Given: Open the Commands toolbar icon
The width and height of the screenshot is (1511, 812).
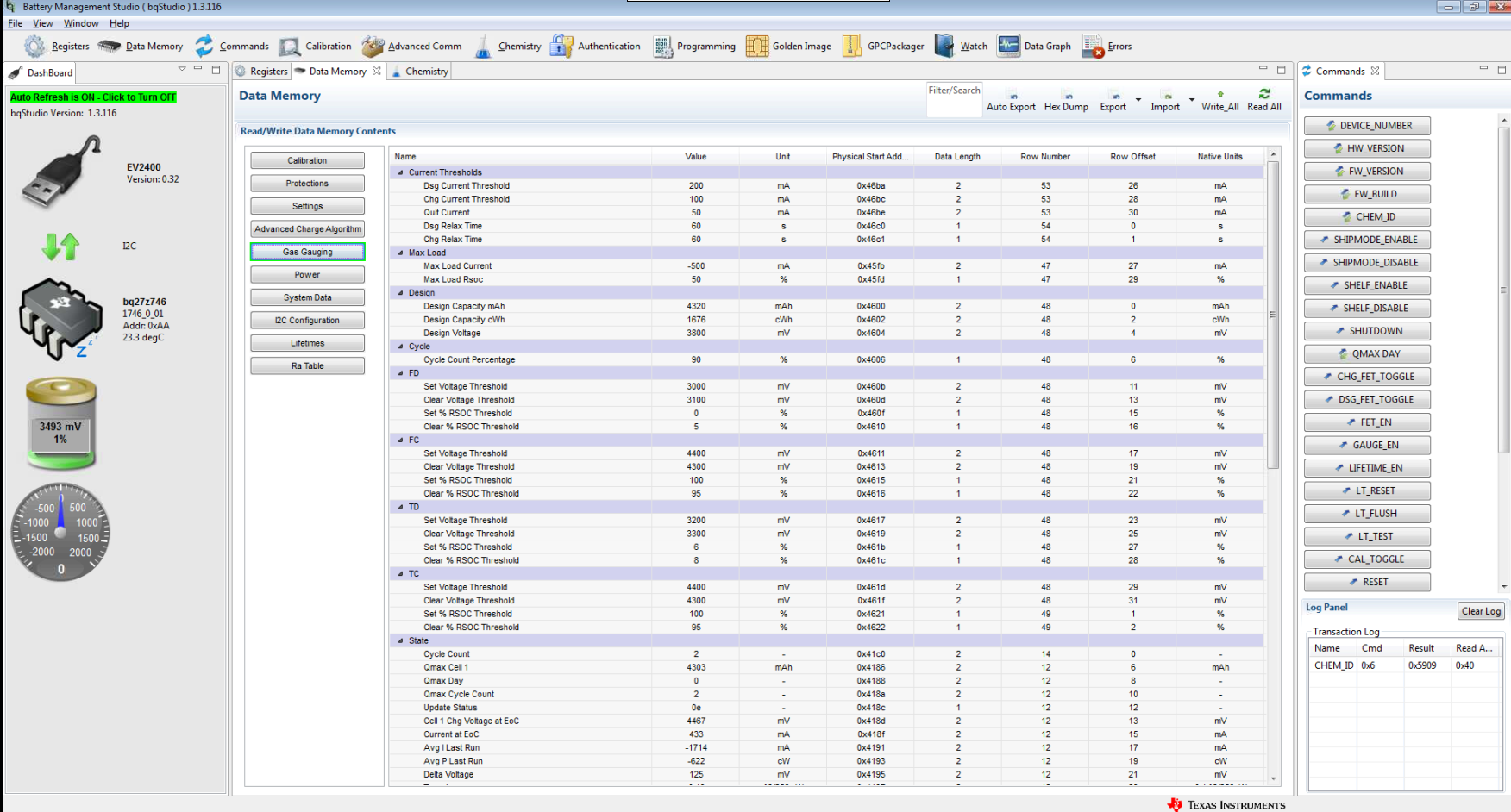Looking at the screenshot, I should (204, 47).
